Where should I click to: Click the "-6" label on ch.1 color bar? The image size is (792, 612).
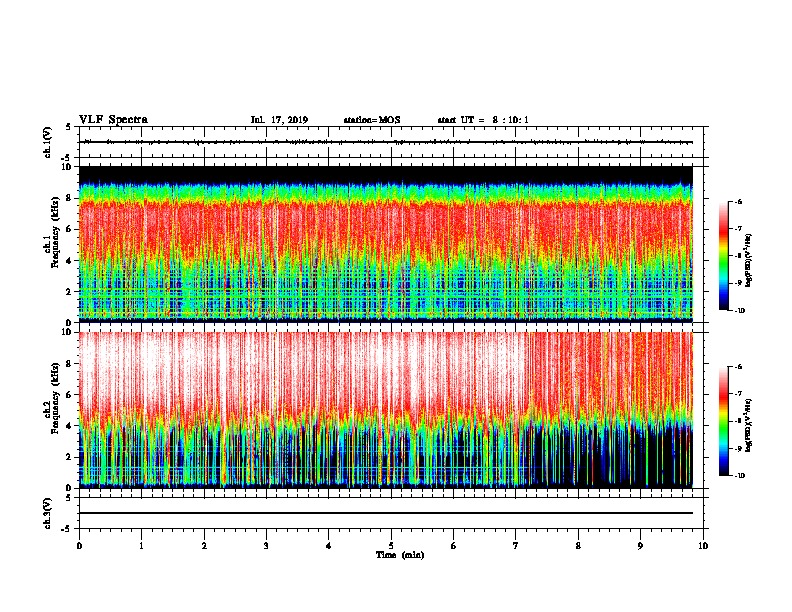[738, 202]
